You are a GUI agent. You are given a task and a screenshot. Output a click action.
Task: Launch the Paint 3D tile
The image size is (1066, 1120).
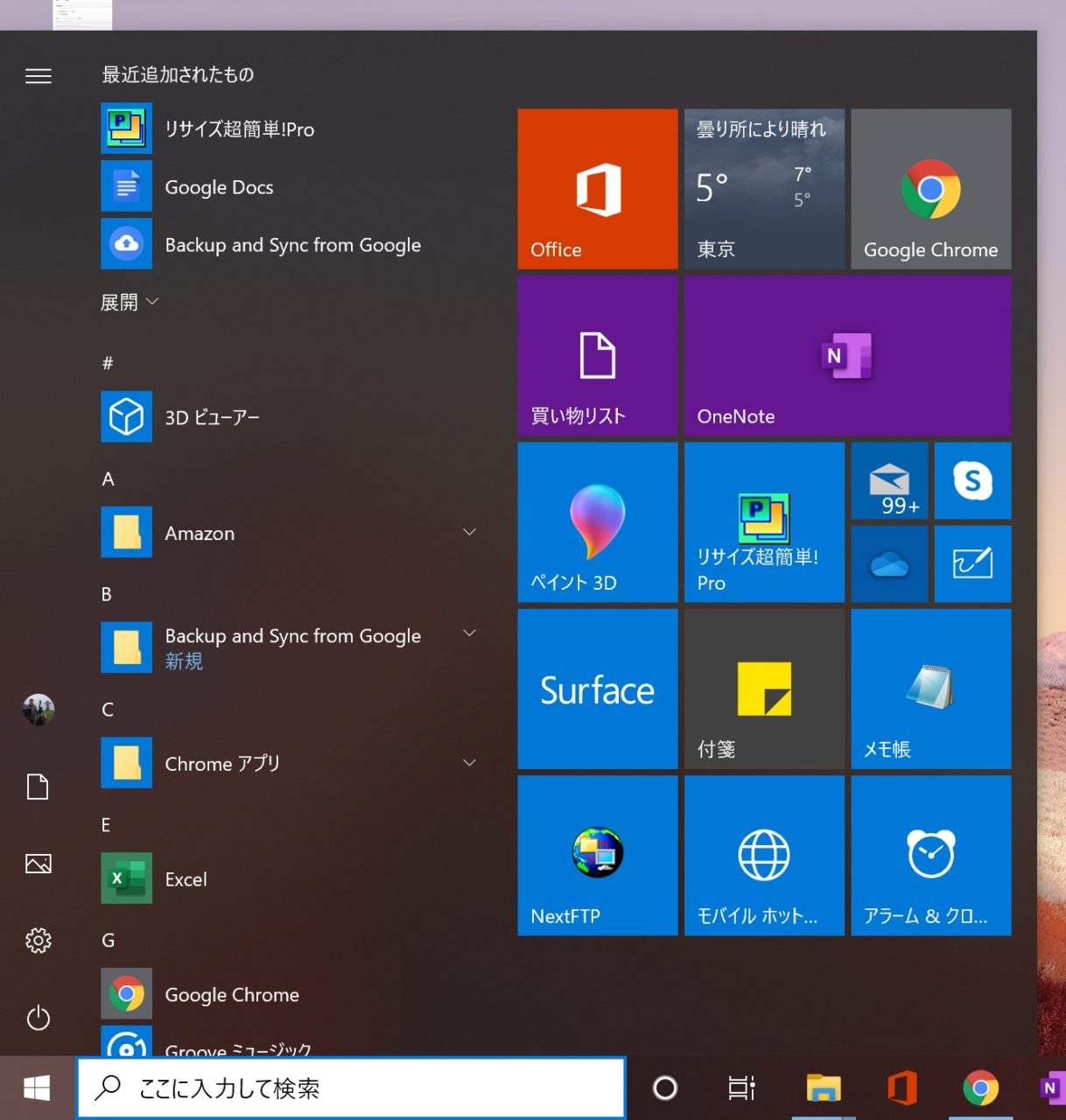[x=597, y=522]
